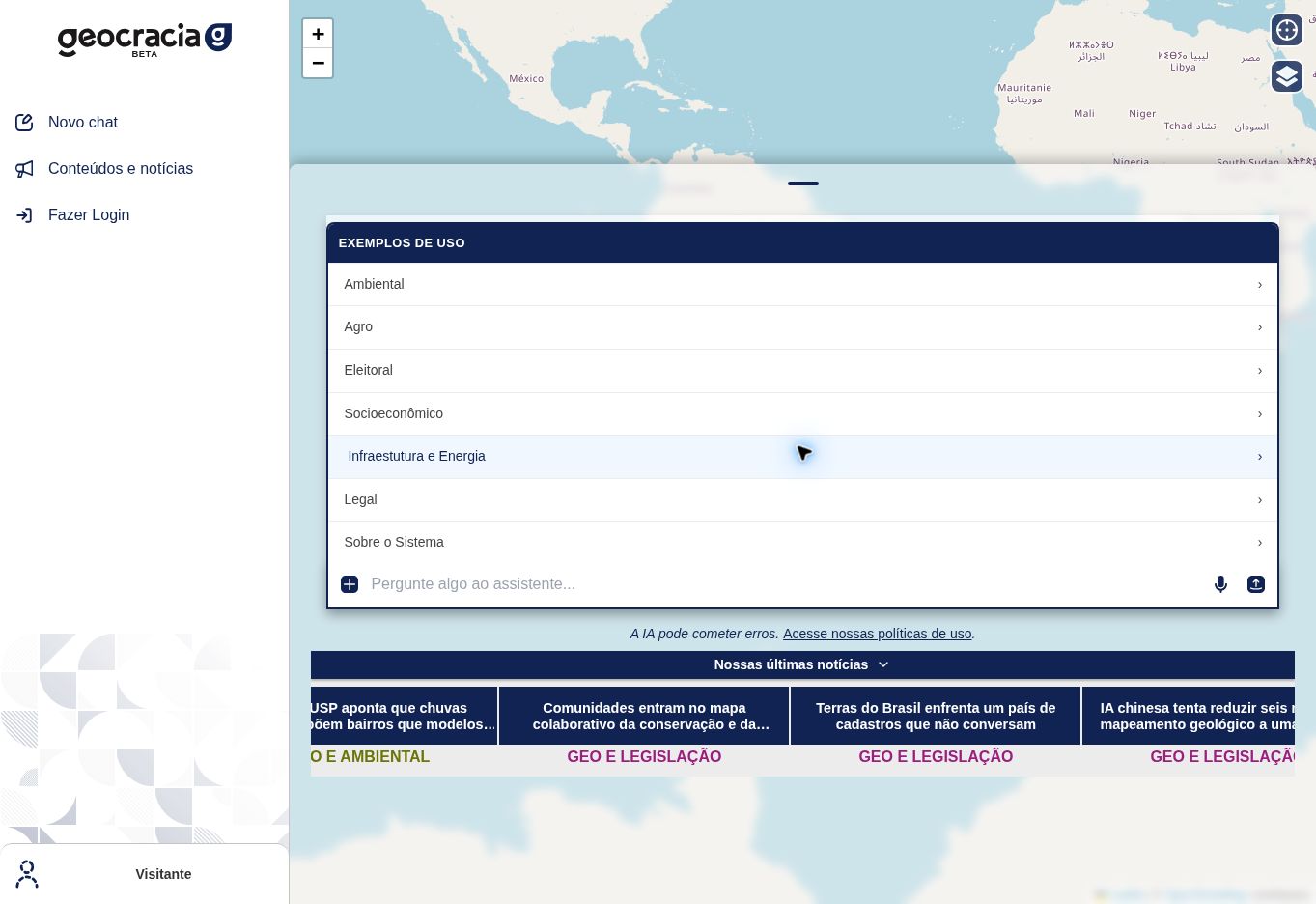Expand the Eleitoral examples chevron
Viewport: 1316px width, 904px height.
[1260, 371]
